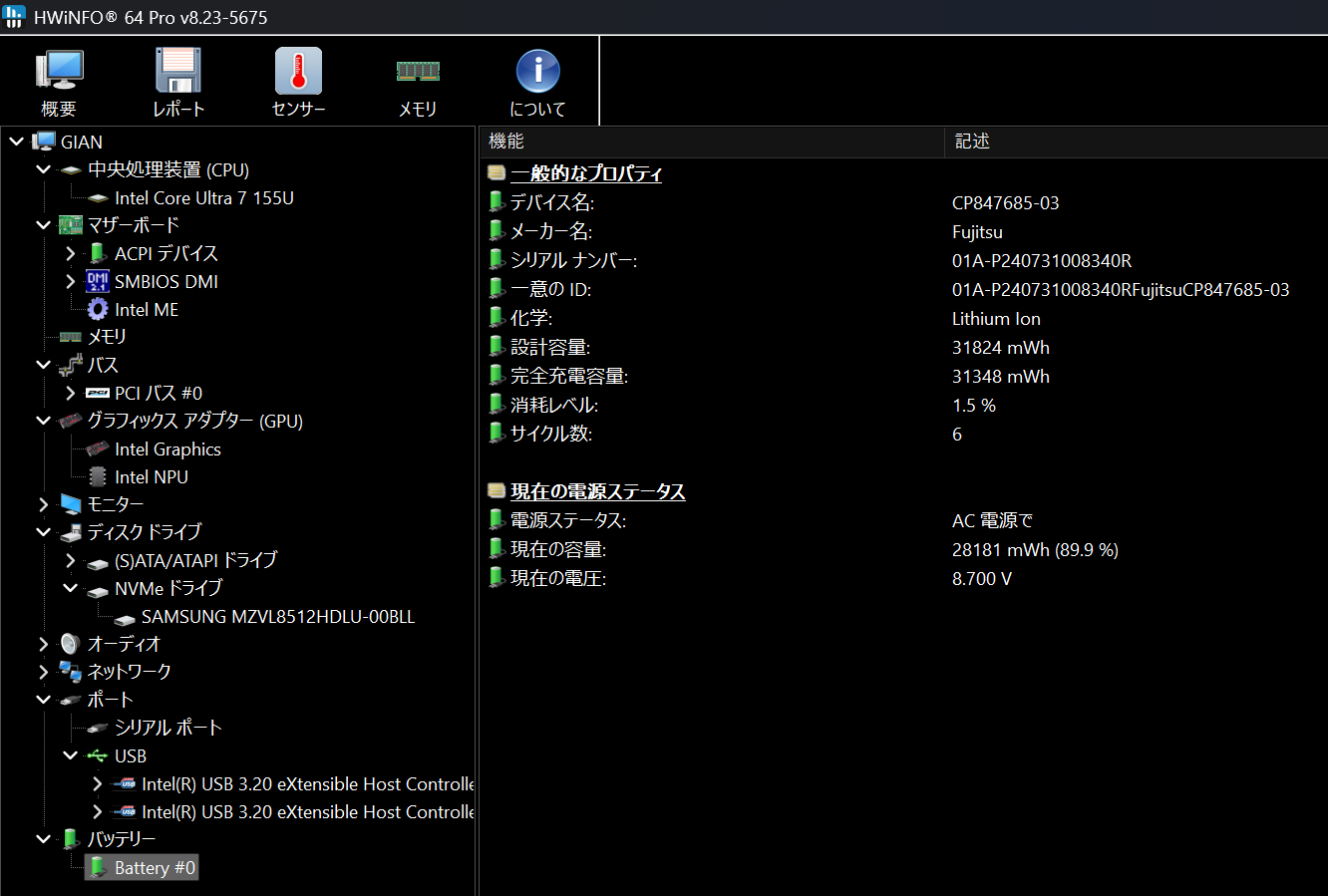Collapse the 中央処理装置 (CPU) node
The height and width of the screenshot is (896, 1328).
point(44,169)
